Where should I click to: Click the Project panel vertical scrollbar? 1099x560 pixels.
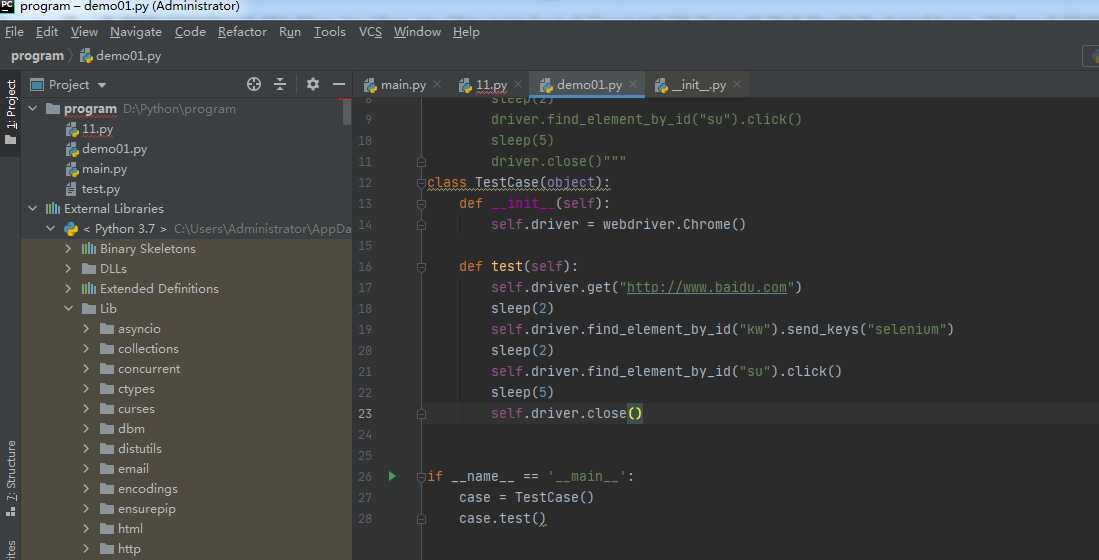[347, 111]
